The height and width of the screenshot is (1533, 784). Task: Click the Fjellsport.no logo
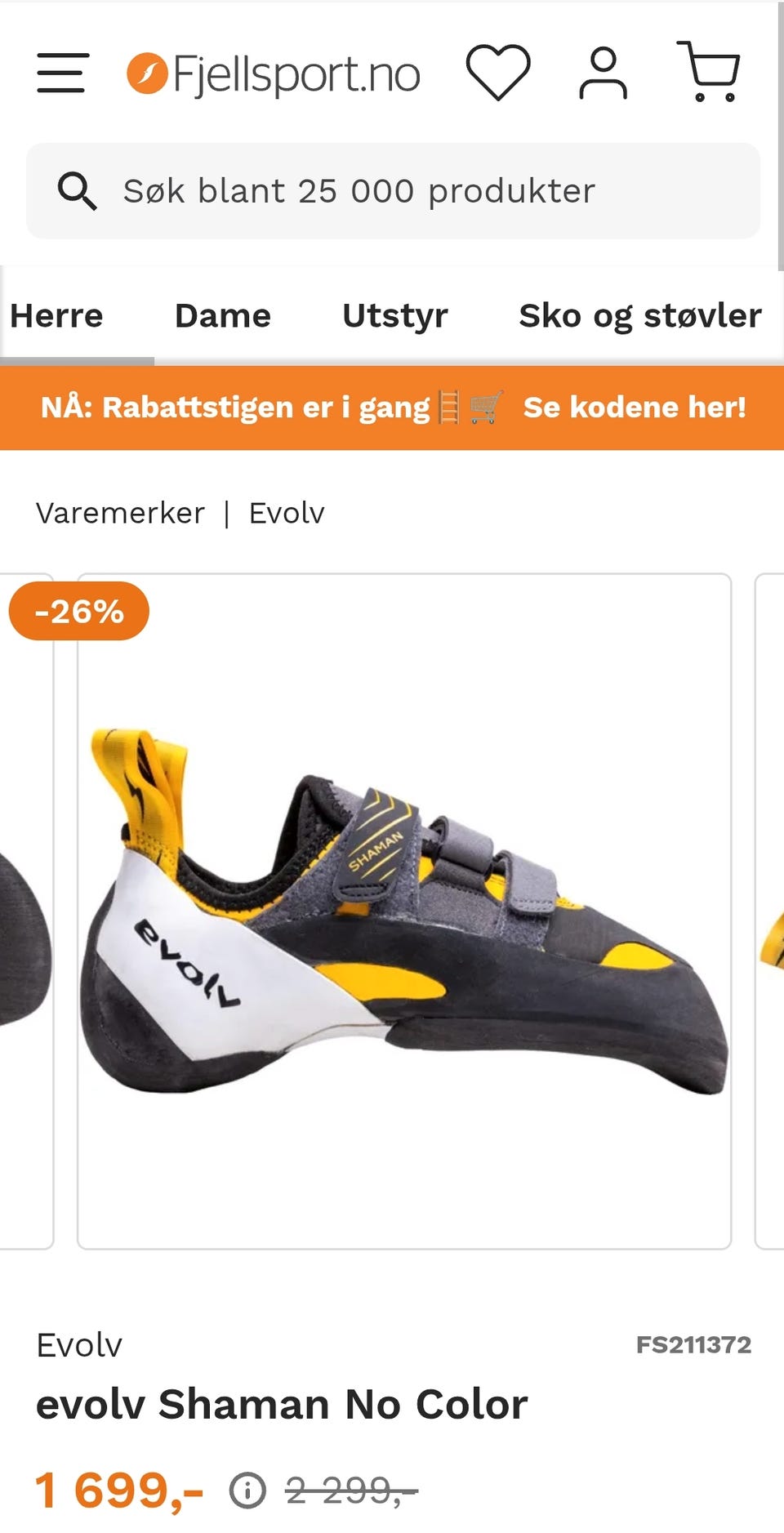(x=274, y=74)
